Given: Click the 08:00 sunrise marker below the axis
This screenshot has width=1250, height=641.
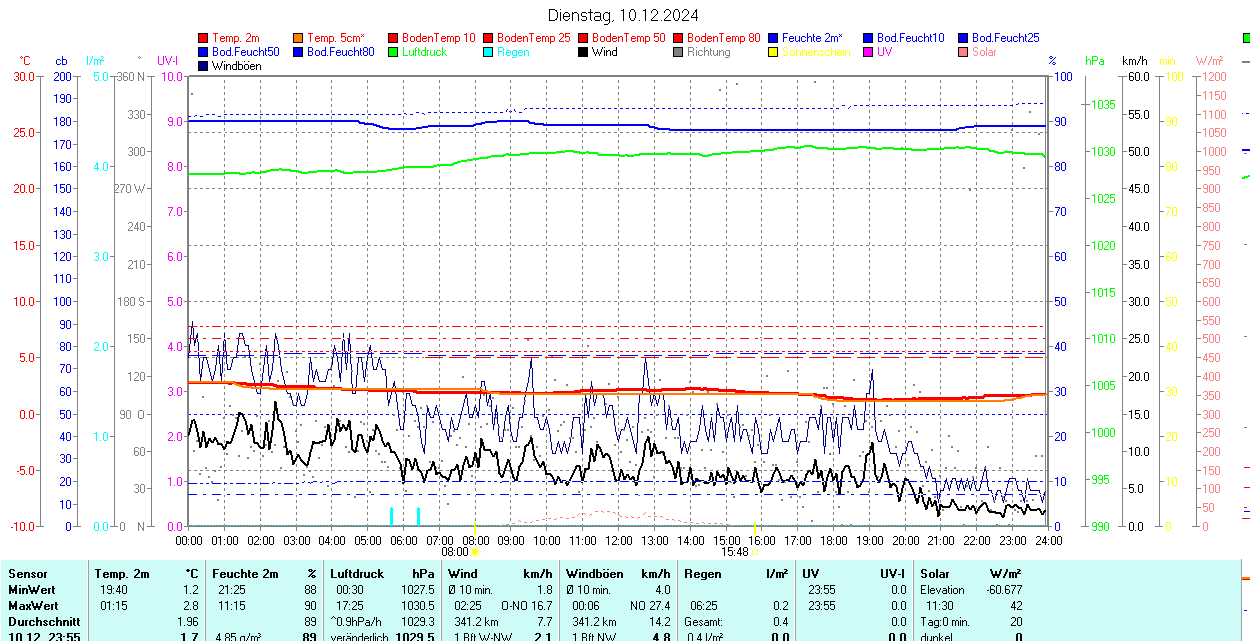Looking at the screenshot, I should coord(455,551).
